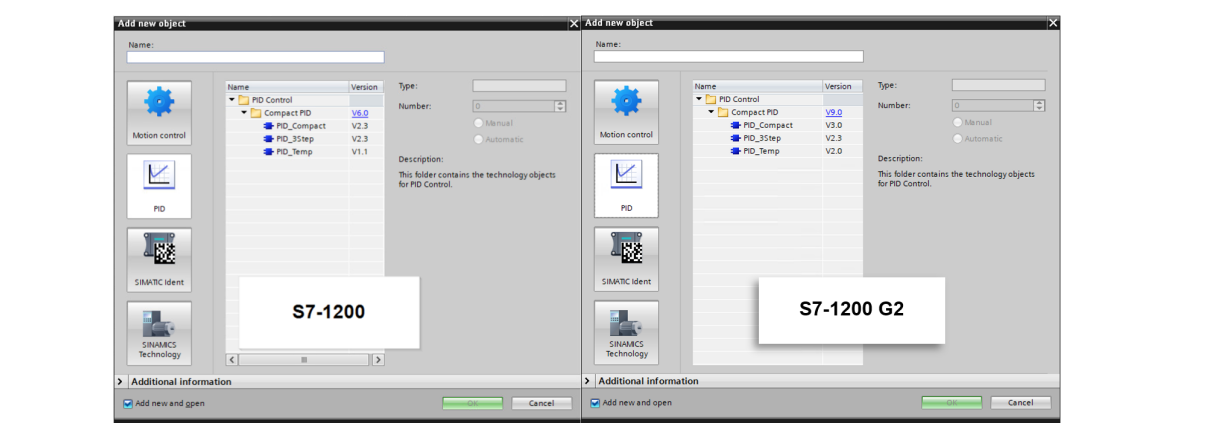This screenshot has width=1224, height=438.
Task: Expand Additional information section in left dialog
Action: pos(121,382)
